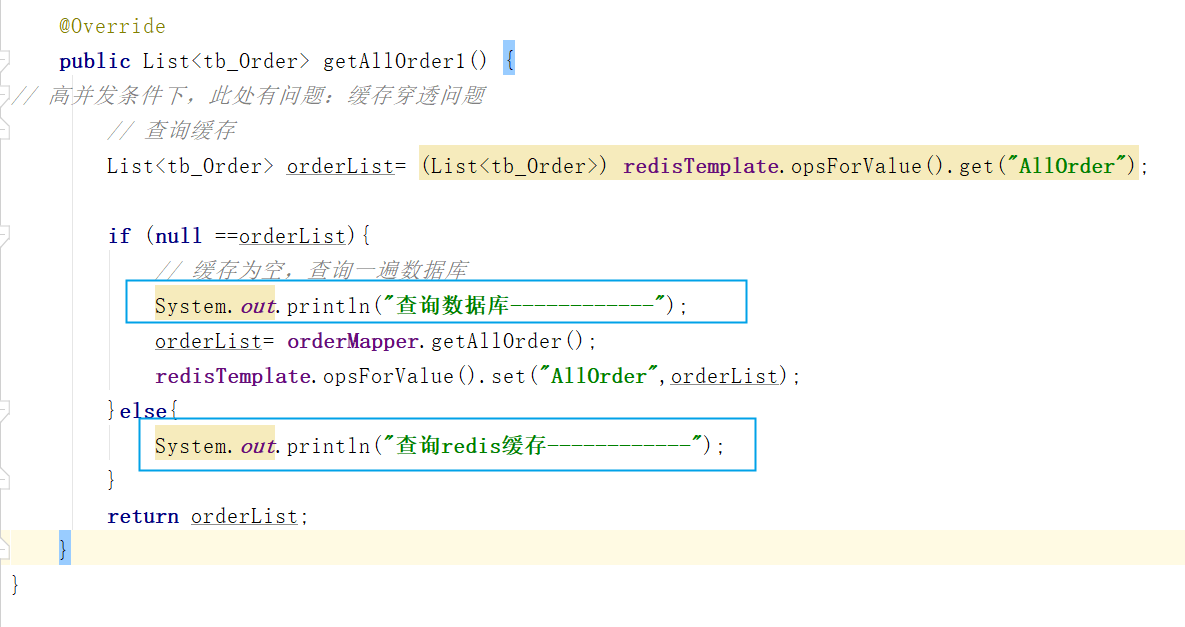1185x627 pixels.
Task: Click the null keyword in the if condition
Action: [x=178, y=236]
